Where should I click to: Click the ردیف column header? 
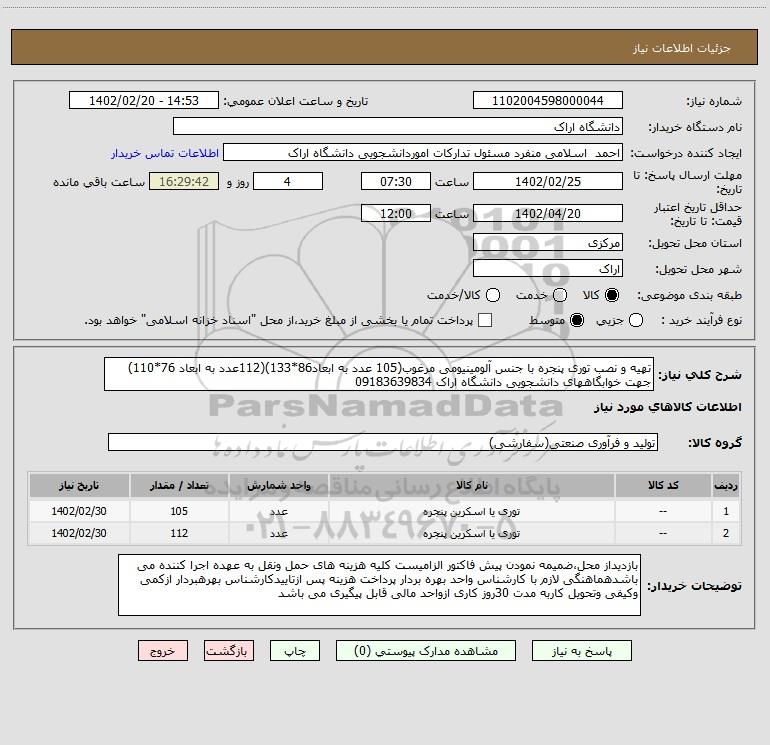point(725,485)
